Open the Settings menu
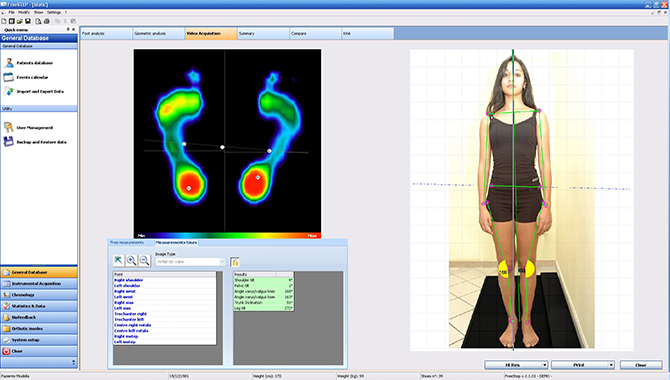 point(54,12)
